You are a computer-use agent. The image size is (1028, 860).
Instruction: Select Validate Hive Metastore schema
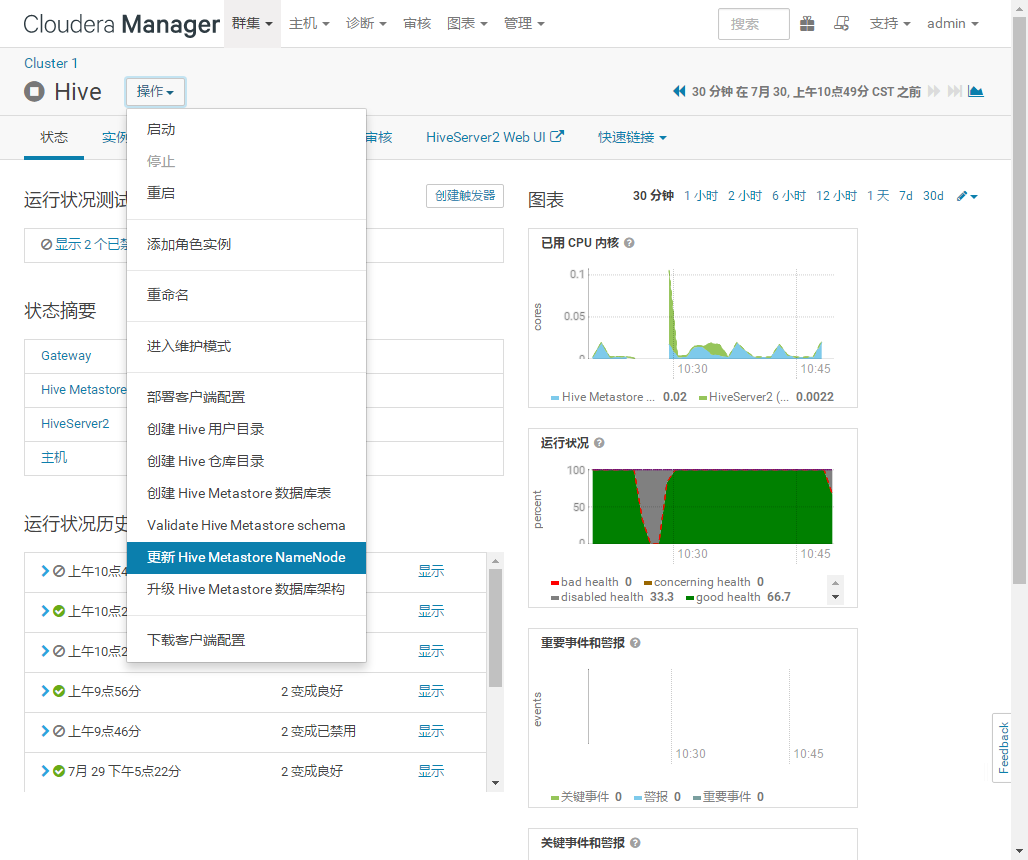[246, 525]
